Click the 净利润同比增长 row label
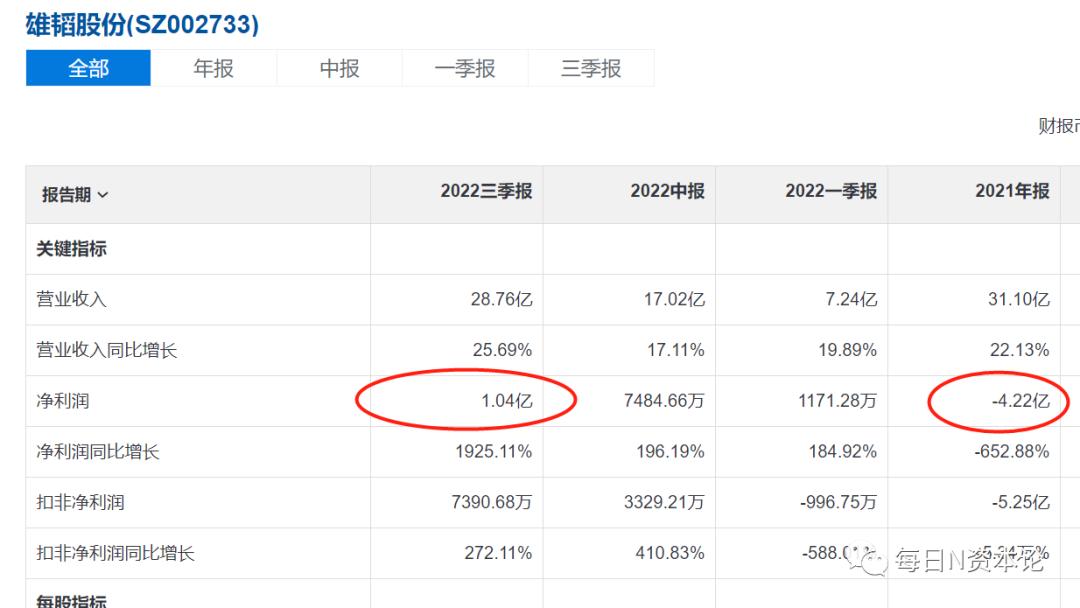 (98, 452)
